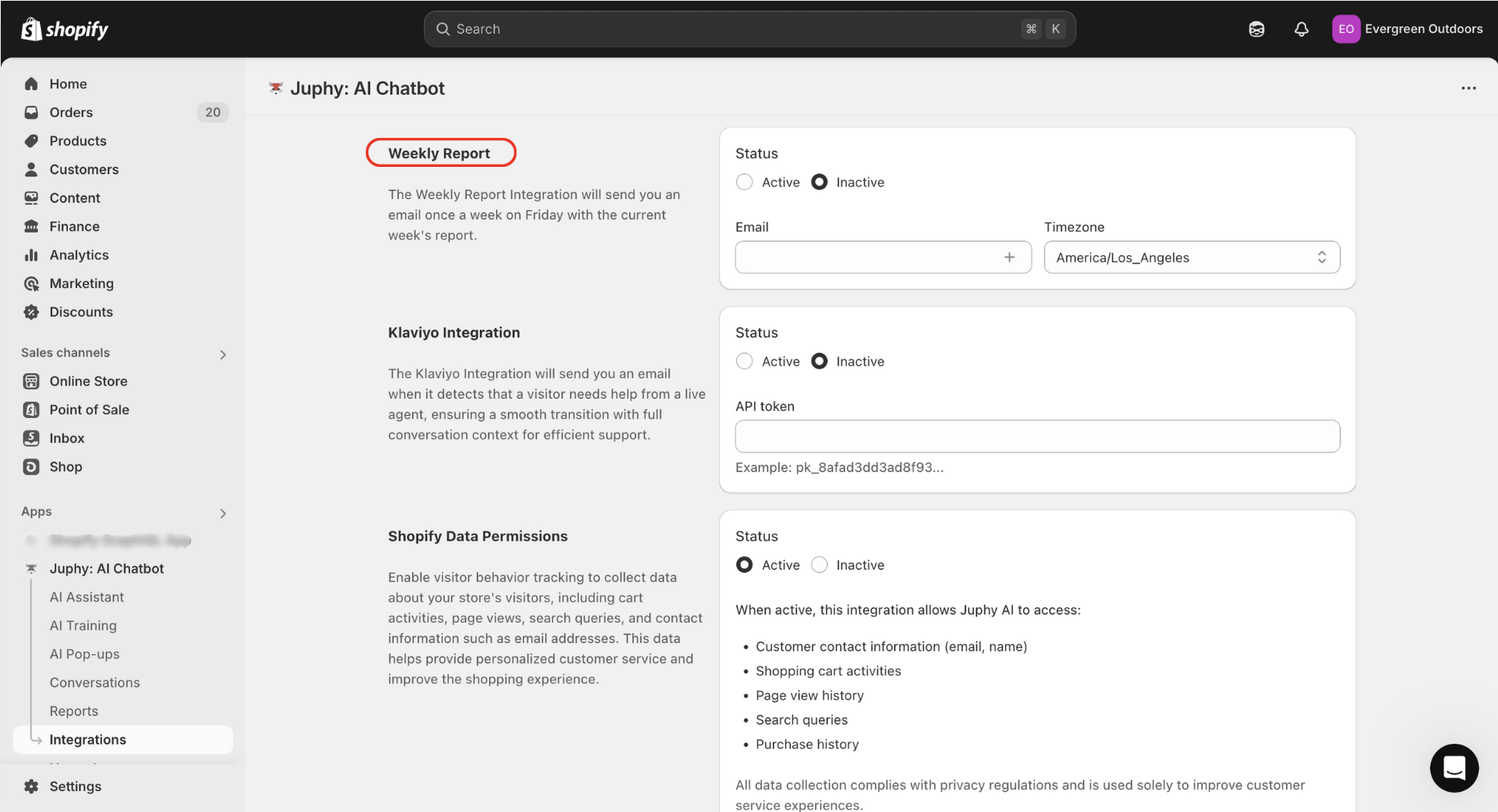Expand the Sales channels section
Image resolution: width=1498 pixels, height=812 pixels.
pos(222,354)
